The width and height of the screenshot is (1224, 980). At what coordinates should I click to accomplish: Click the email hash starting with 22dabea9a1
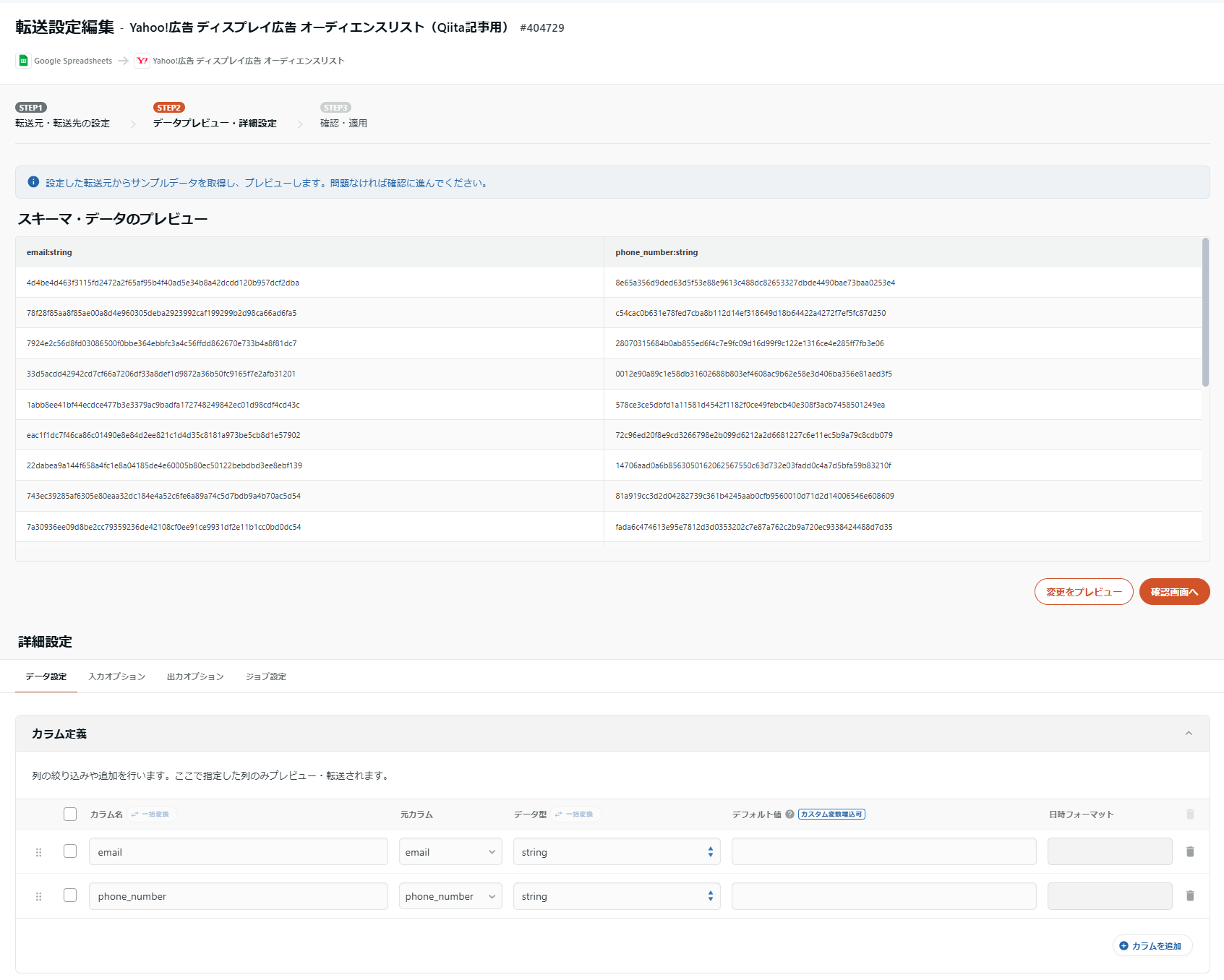tap(164, 465)
